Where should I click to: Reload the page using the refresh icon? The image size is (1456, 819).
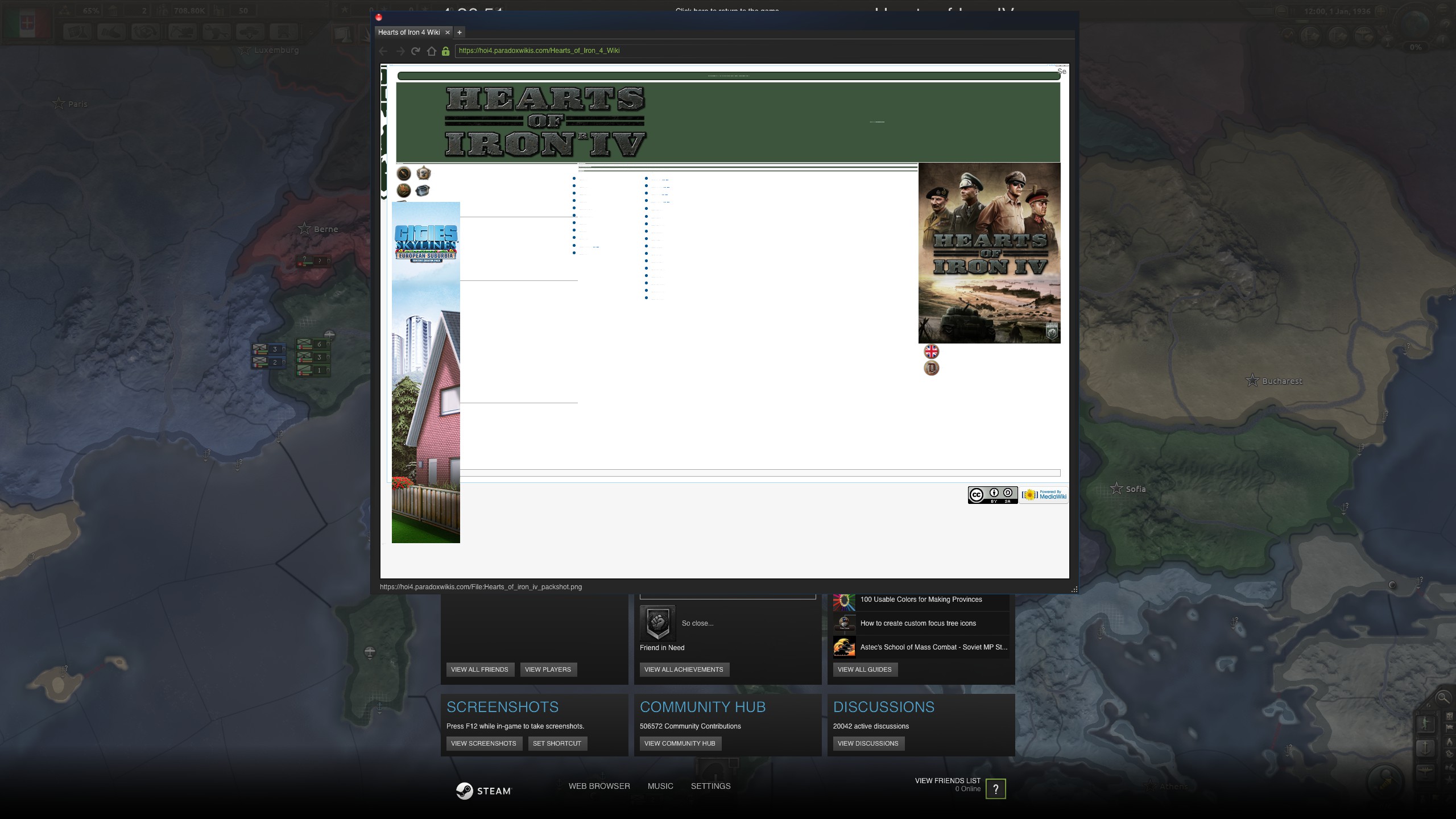click(x=416, y=51)
